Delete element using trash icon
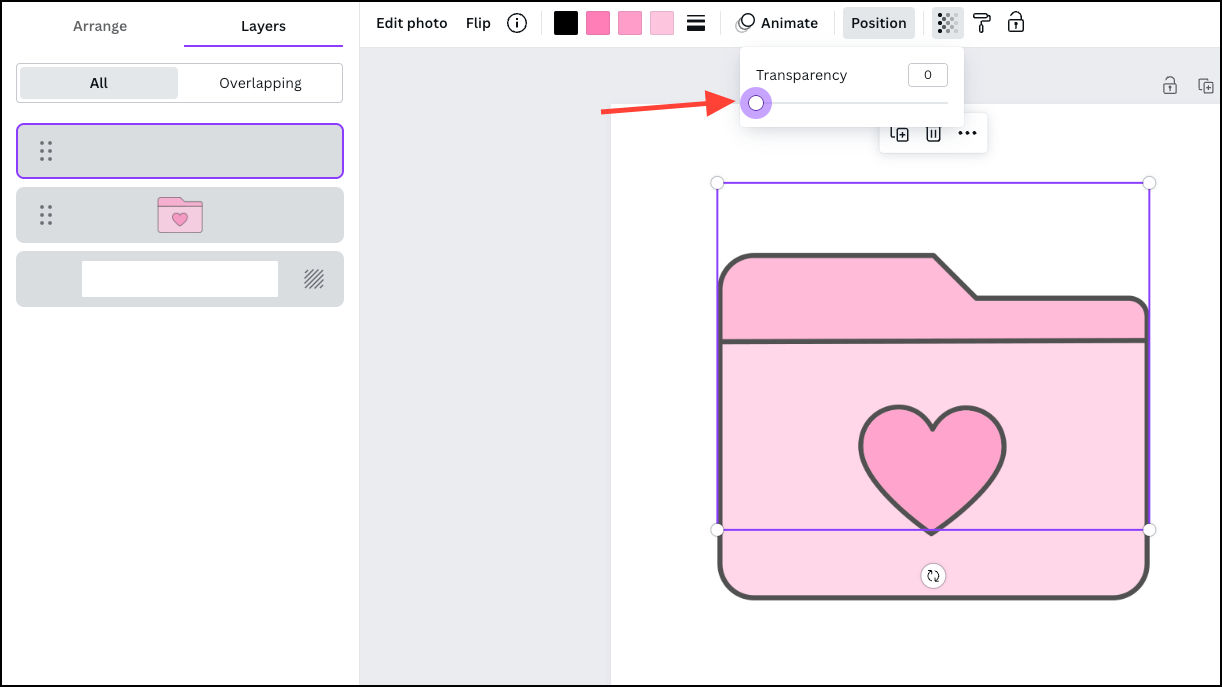1222x687 pixels. [x=933, y=133]
